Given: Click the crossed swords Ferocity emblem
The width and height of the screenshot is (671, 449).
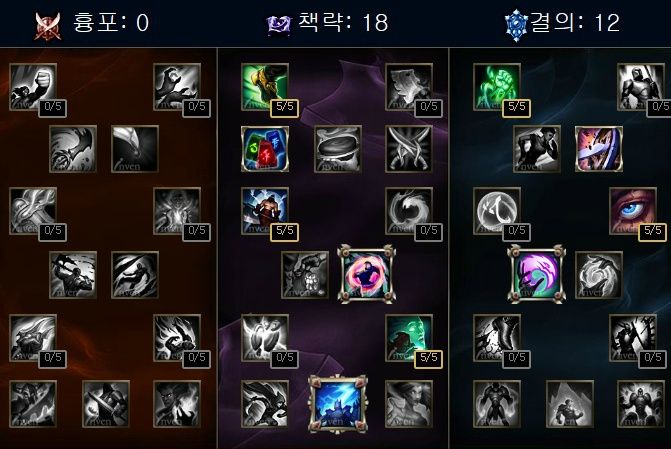Looking at the screenshot, I should tap(48, 26).
